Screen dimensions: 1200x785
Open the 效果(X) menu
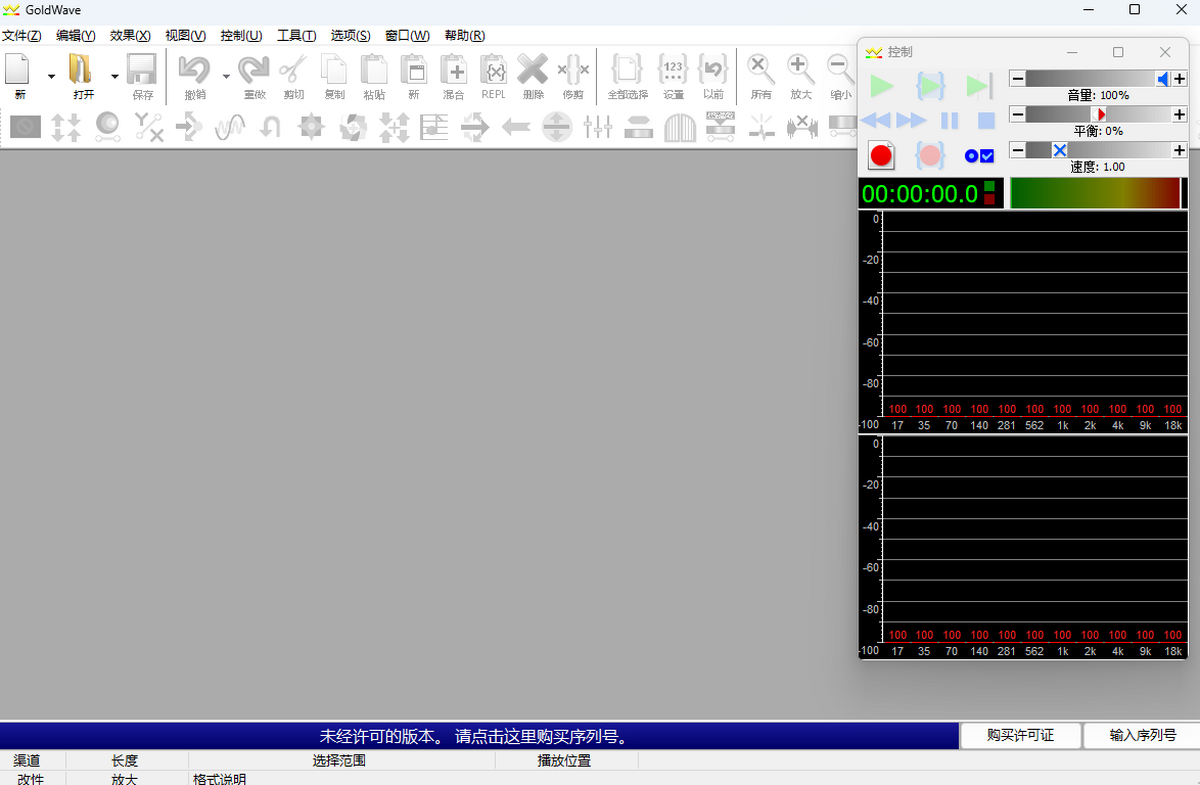point(130,35)
